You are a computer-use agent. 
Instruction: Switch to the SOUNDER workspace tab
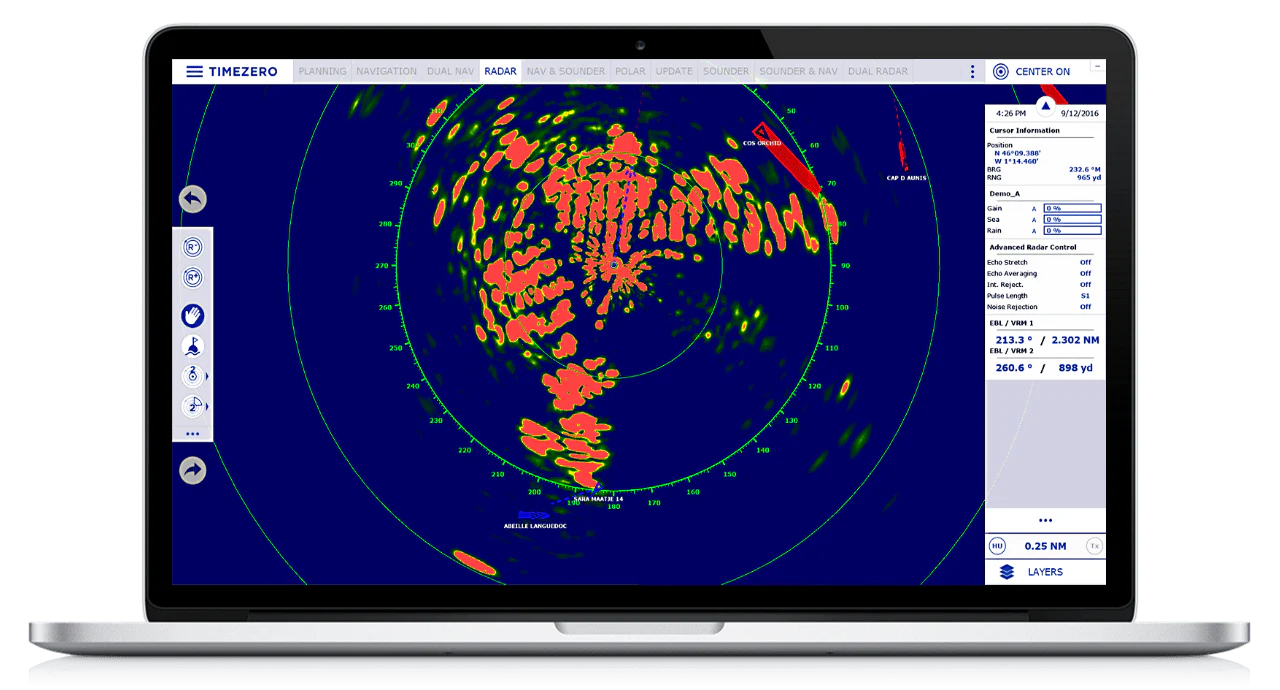pos(726,72)
